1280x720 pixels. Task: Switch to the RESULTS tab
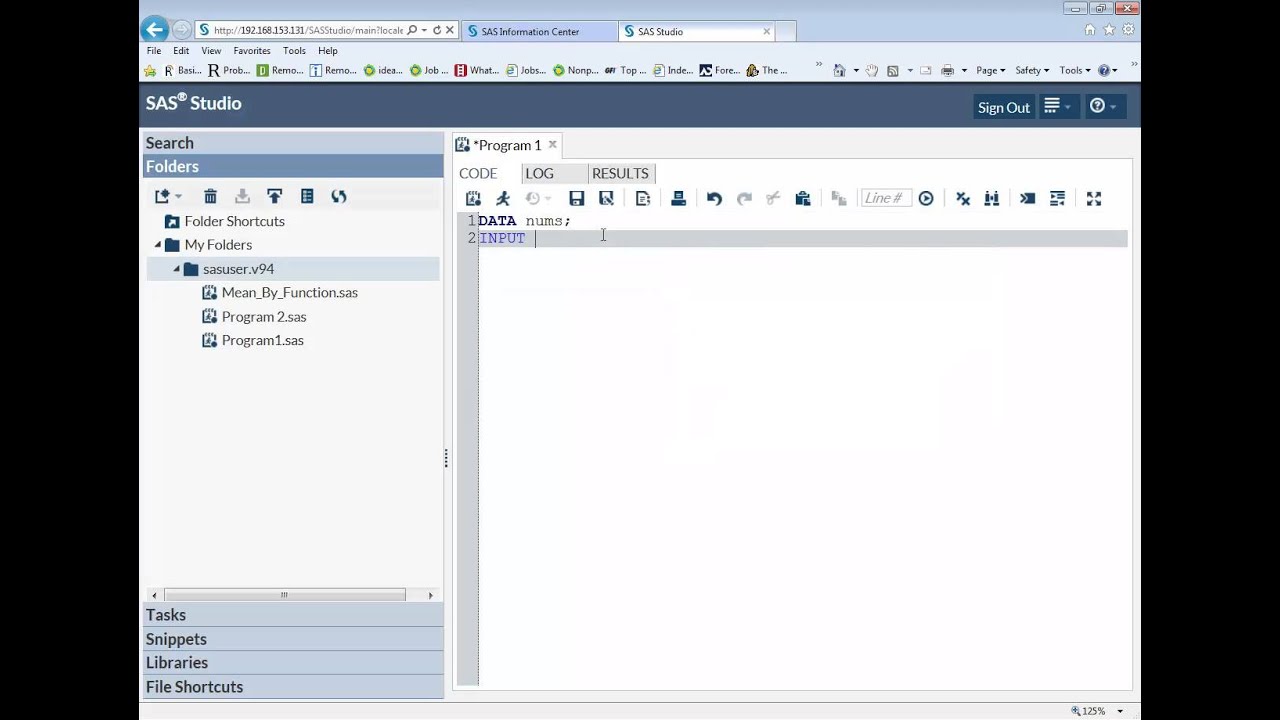click(620, 173)
